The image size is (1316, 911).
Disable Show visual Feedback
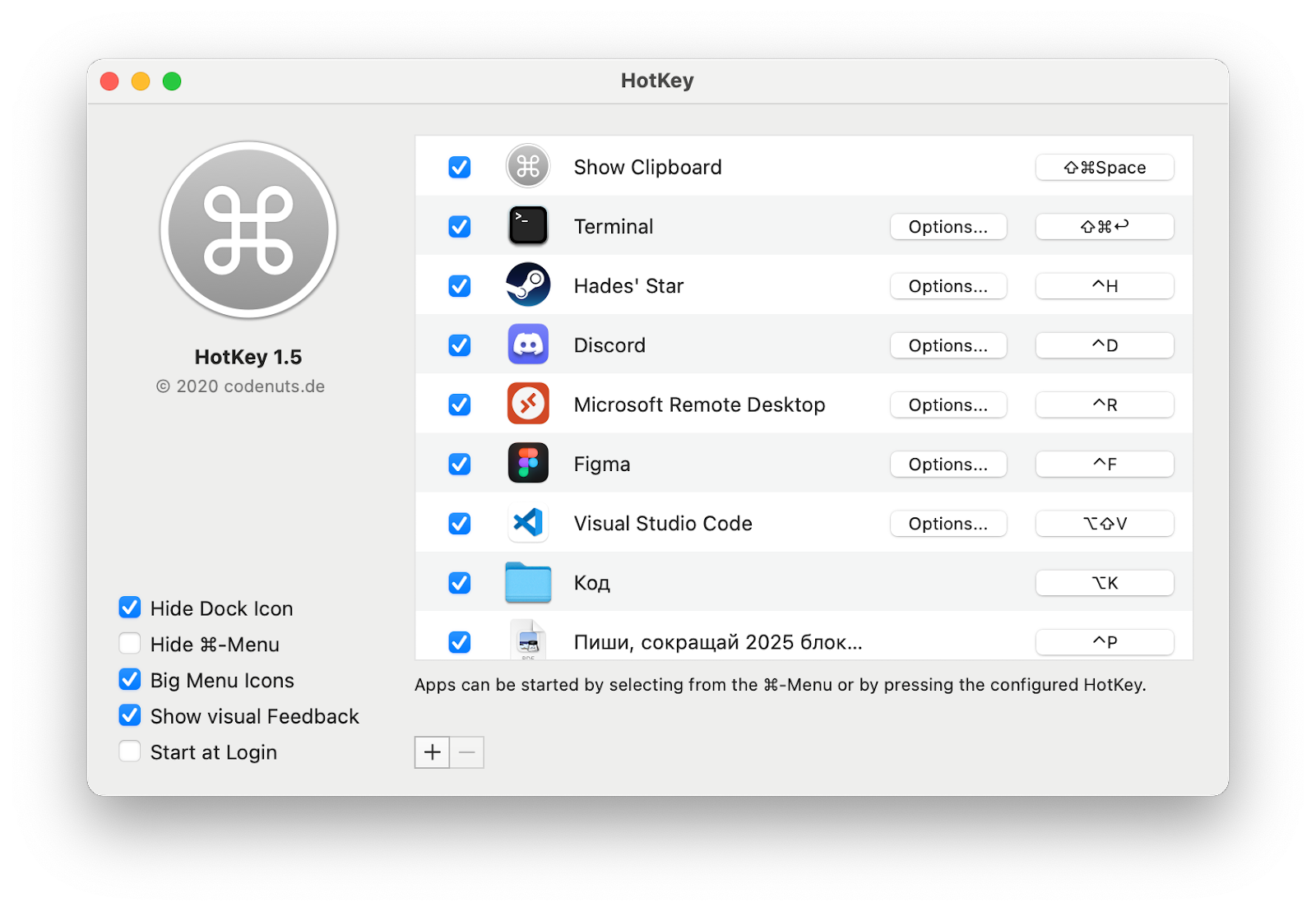point(129,715)
